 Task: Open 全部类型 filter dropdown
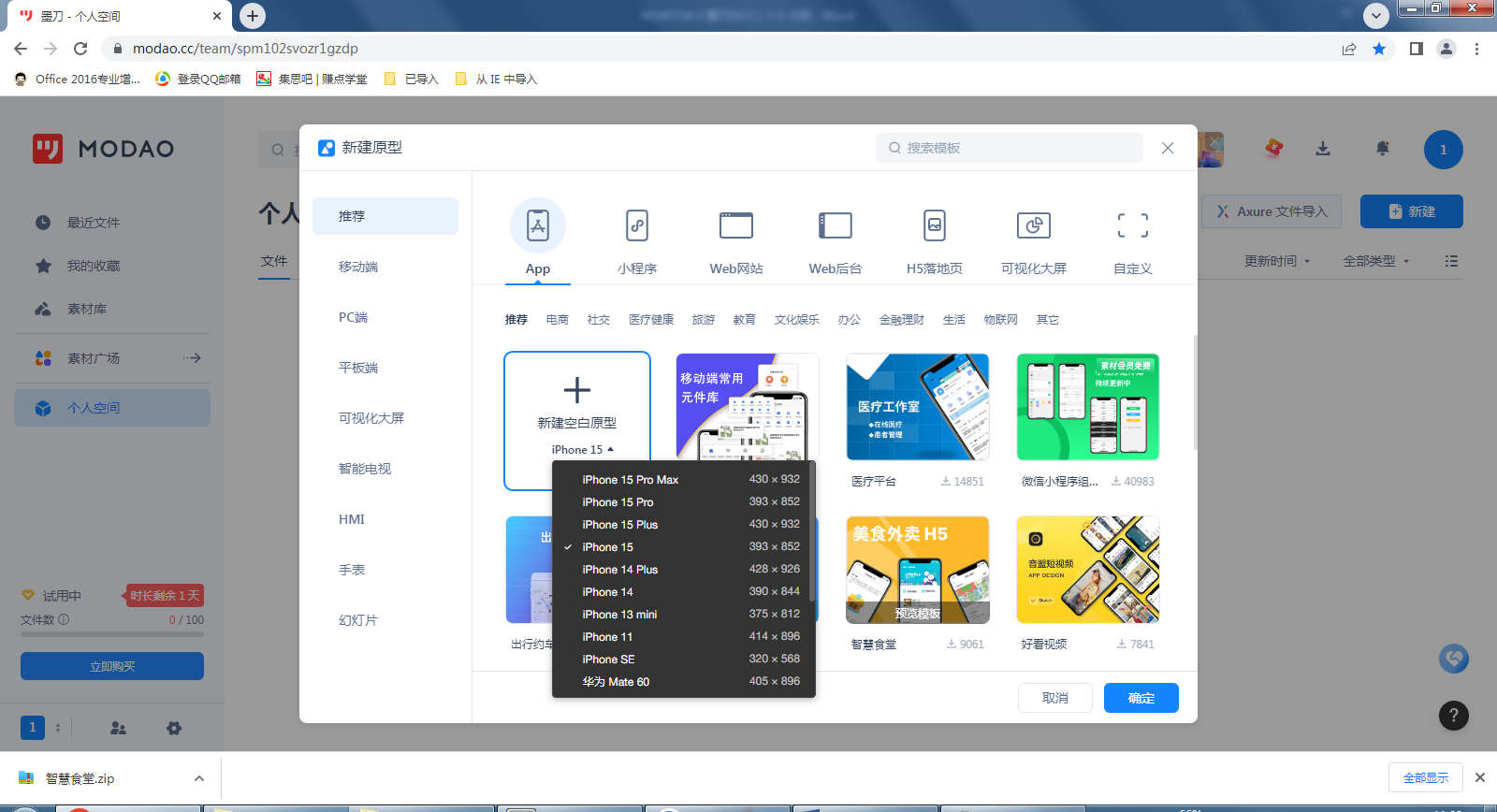point(1375,261)
